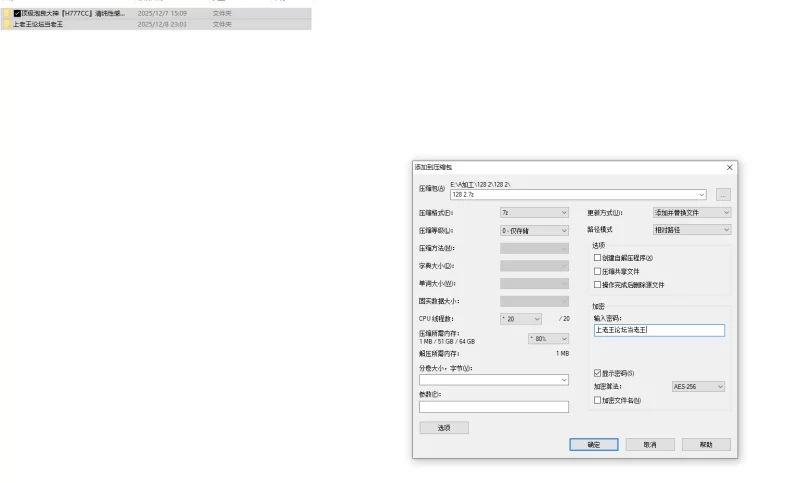Select the H777CC folder name text
The image size is (800, 483).
coord(73,13)
